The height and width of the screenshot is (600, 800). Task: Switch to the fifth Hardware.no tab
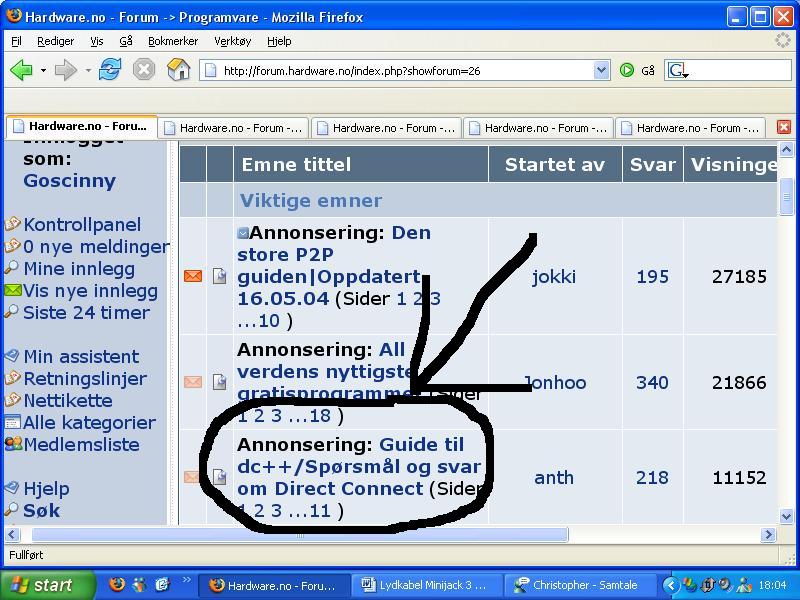[690, 128]
